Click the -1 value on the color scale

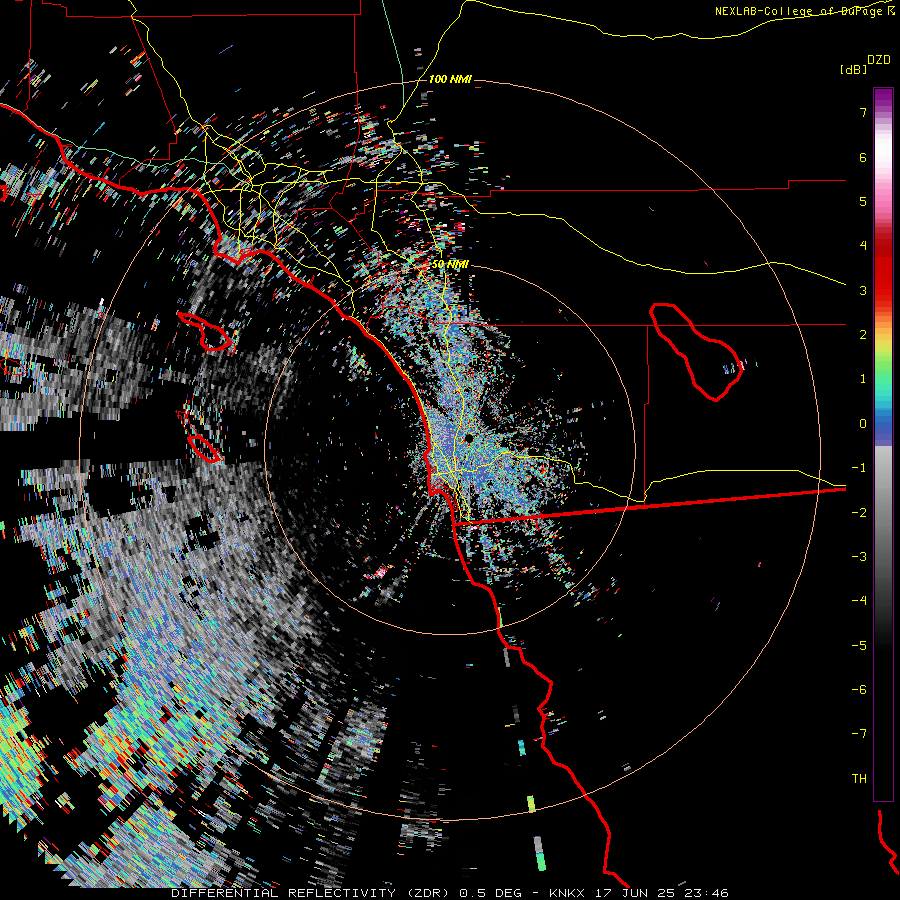tap(859, 468)
